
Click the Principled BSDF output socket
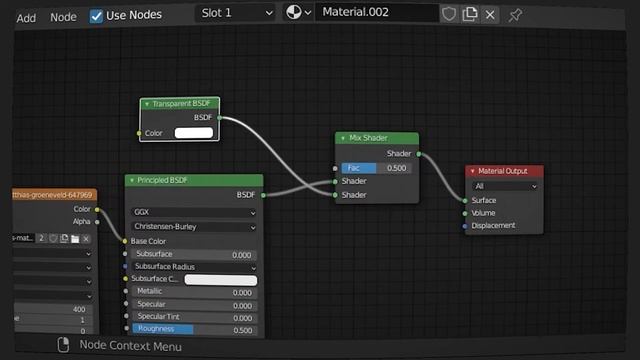click(x=263, y=196)
